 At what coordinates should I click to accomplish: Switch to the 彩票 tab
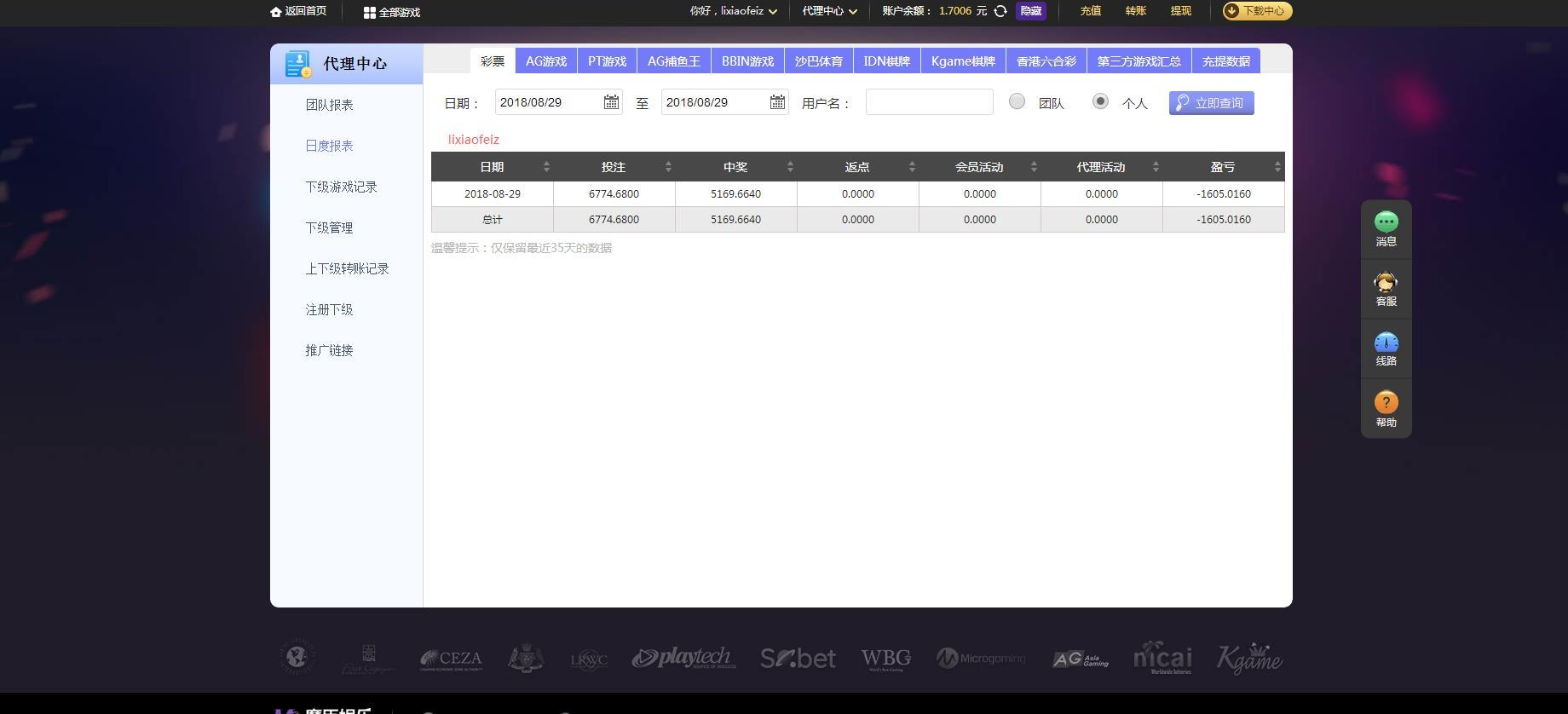click(x=493, y=61)
